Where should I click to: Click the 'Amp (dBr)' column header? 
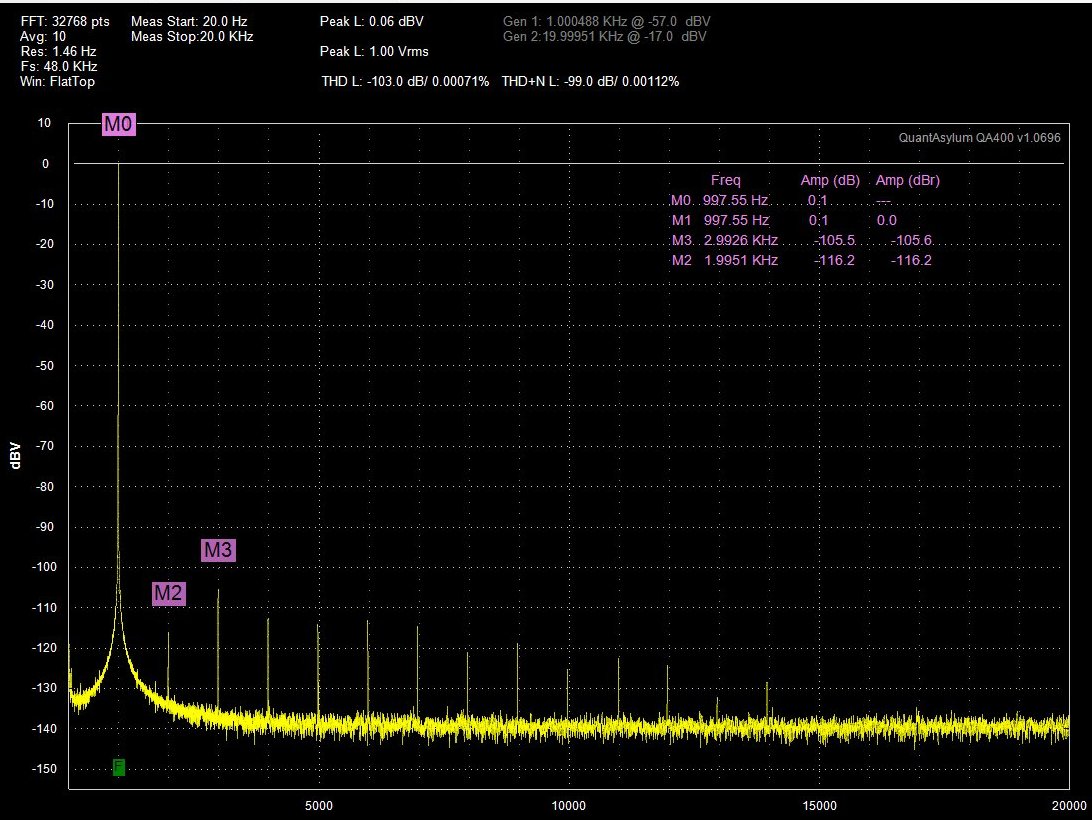tap(907, 180)
